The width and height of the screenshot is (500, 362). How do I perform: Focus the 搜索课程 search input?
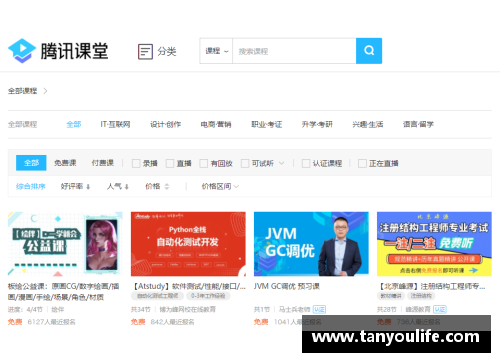tap(294, 51)
